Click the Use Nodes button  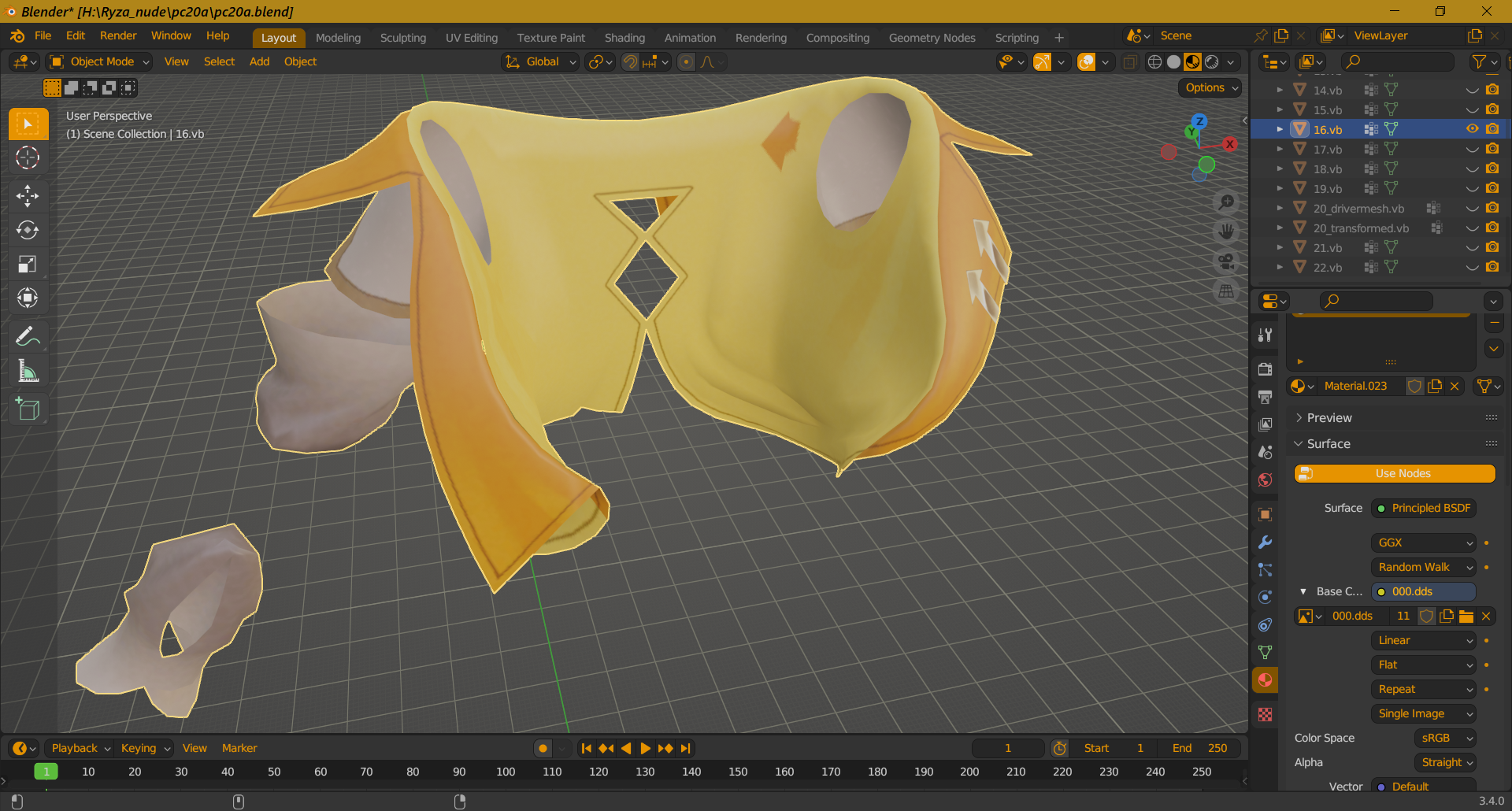(x=1395, y=473)
